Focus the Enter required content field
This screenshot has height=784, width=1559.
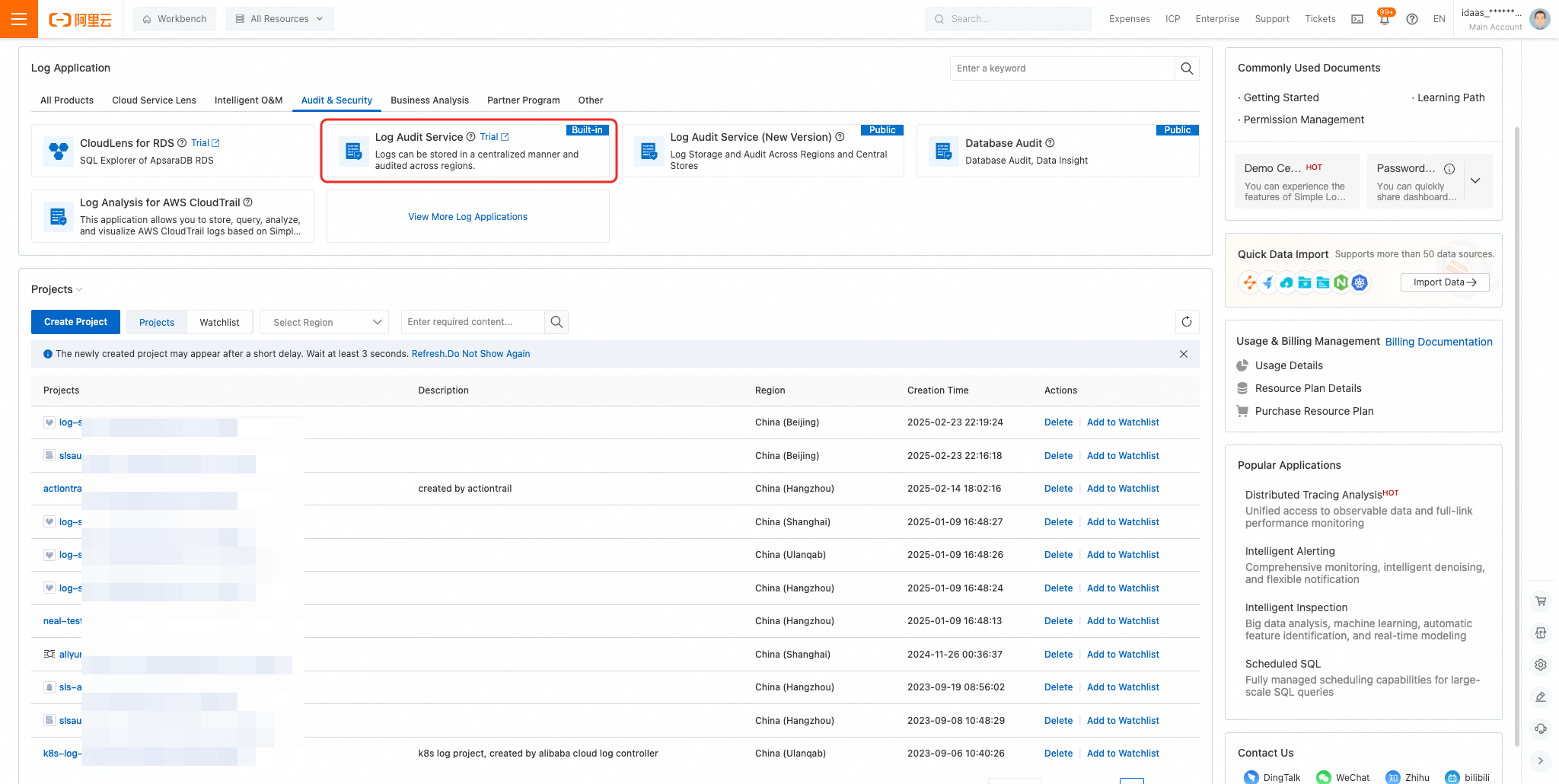point(473,322)
